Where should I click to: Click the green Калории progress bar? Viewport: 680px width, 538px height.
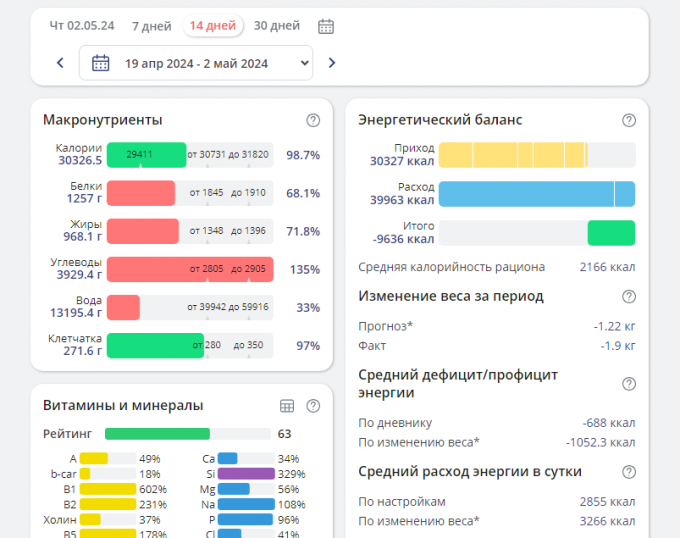coord(146,155)
